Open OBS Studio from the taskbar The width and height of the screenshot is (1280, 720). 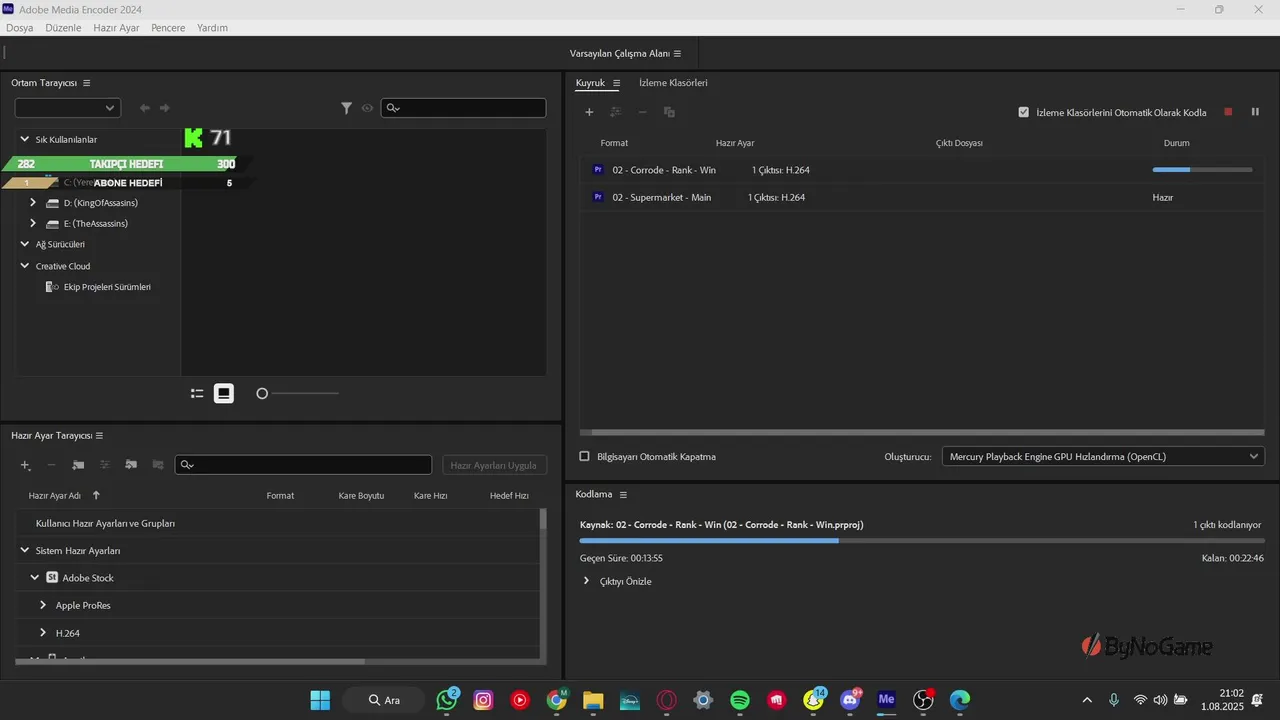923,700
